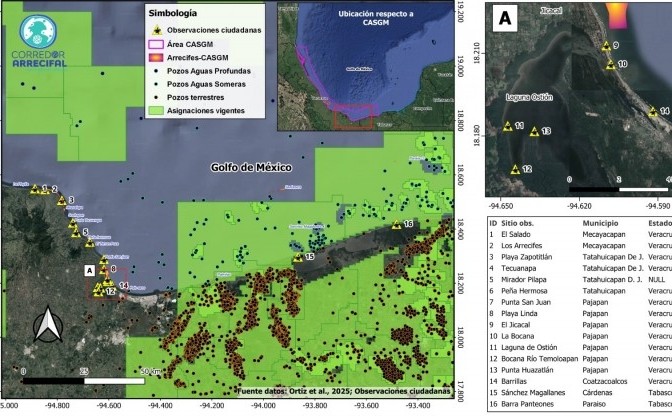The width and height of the screenshot is (672, 417).
Task: Click observation marker 3 on main map
Action: 63,202
